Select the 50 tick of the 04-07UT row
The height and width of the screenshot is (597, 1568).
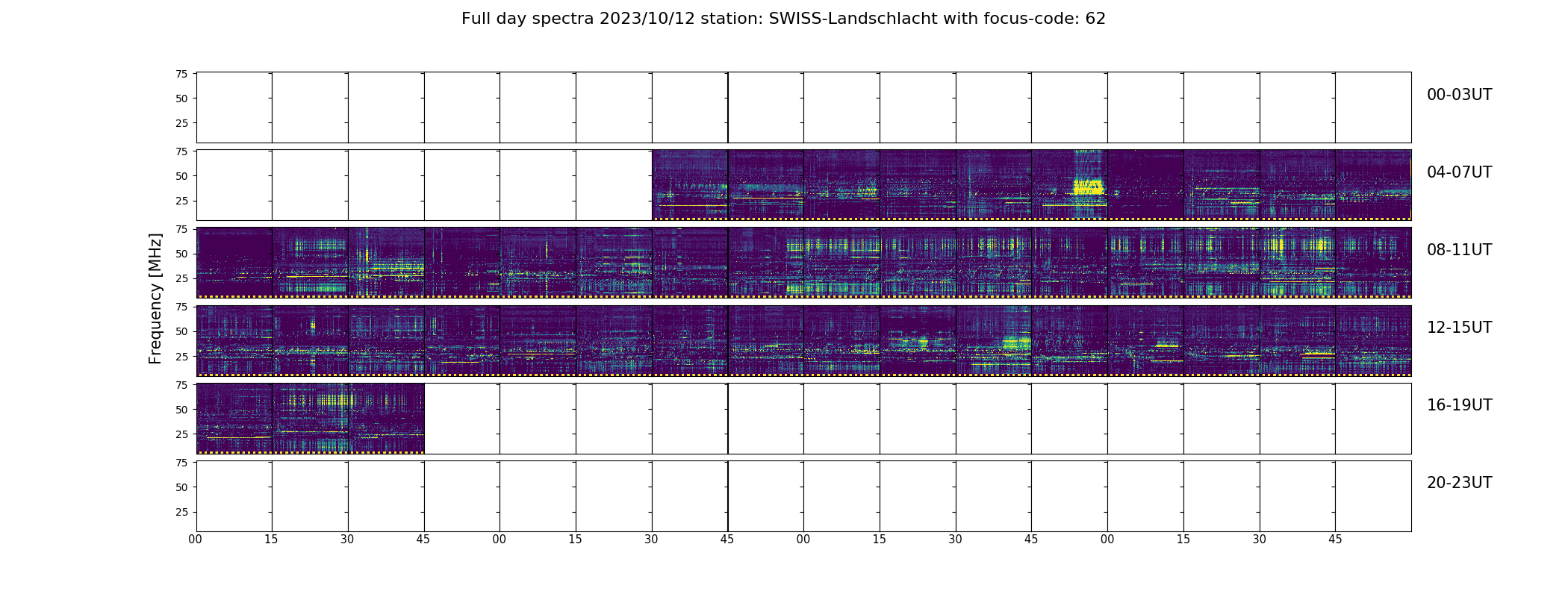click(181, 176)
